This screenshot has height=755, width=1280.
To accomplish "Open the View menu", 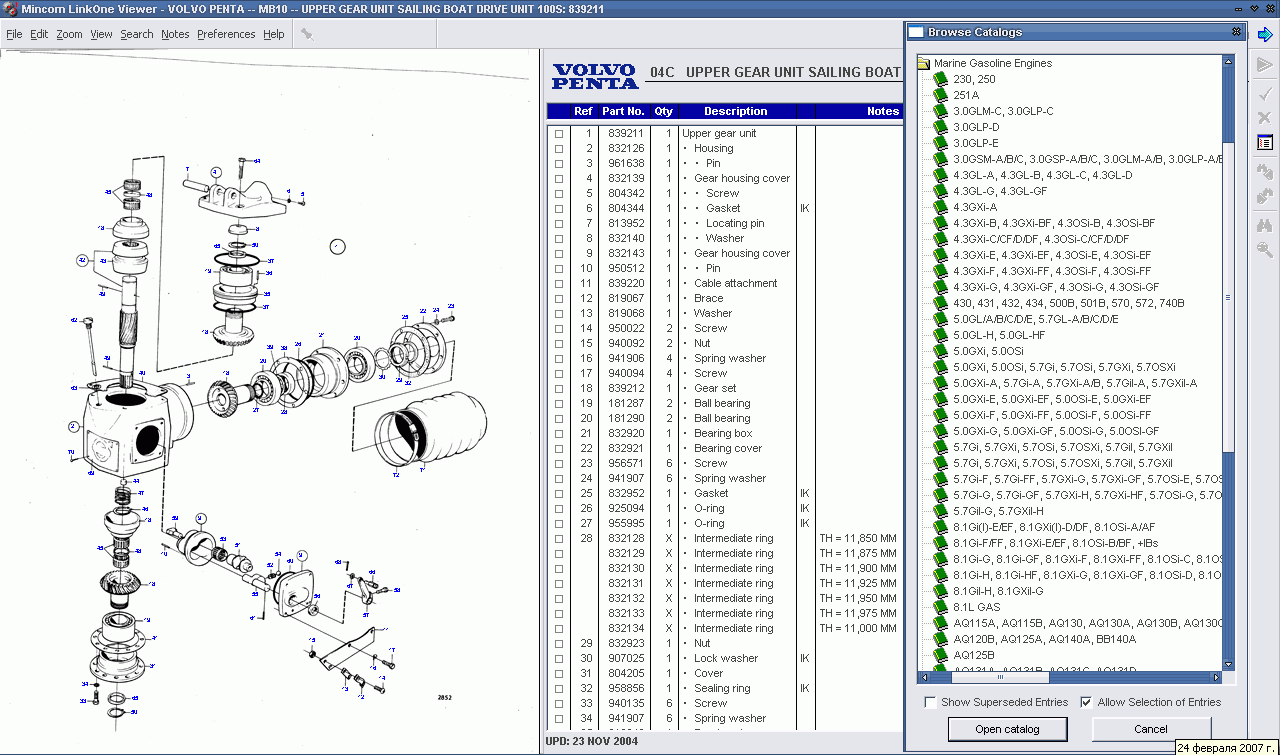I will point(101,34).
